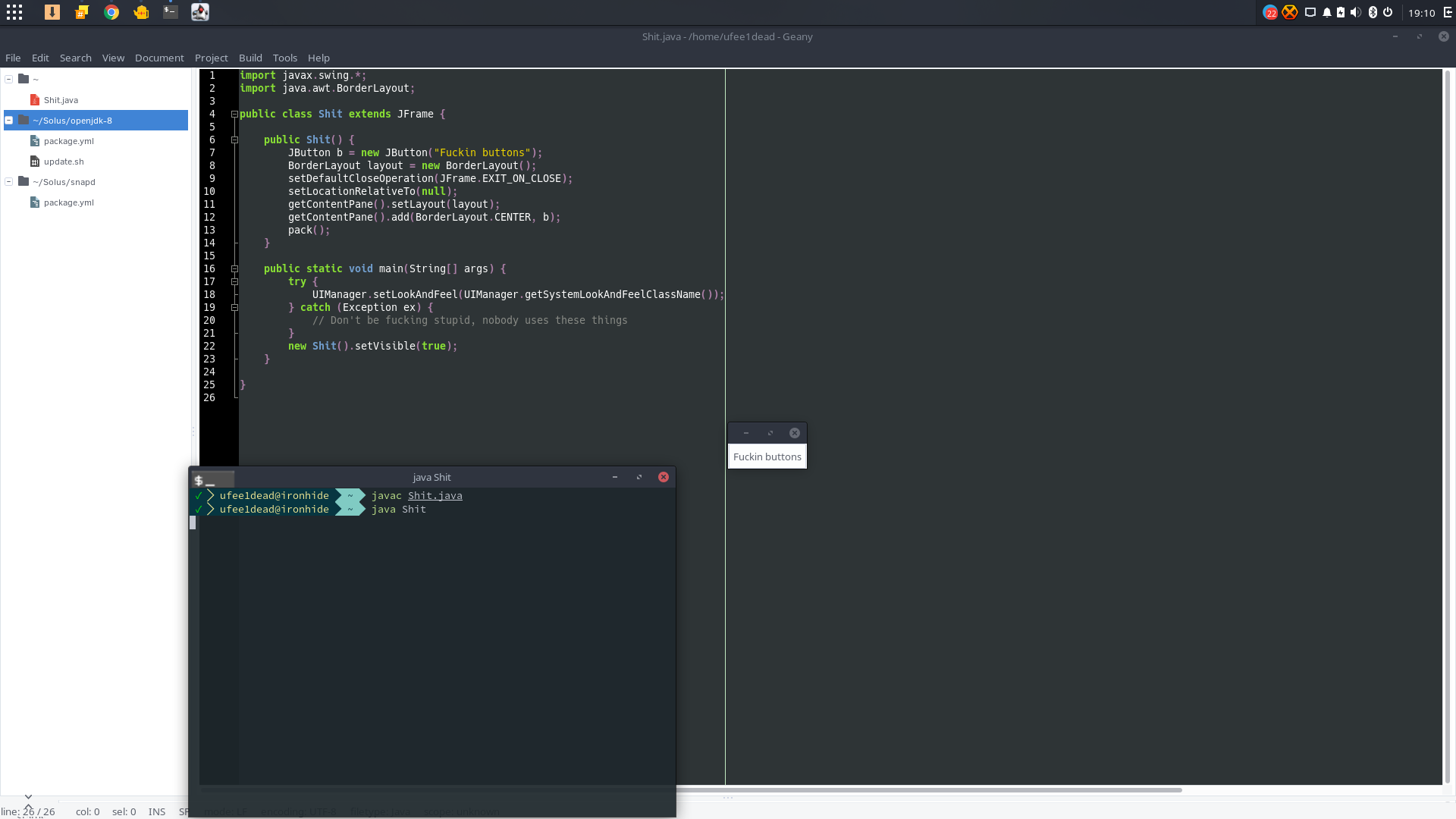The height and width of the screenshot is (819, 1456).
Task: Collapse the home (~) folder in sidebar
Action: [x=9, y=79]
